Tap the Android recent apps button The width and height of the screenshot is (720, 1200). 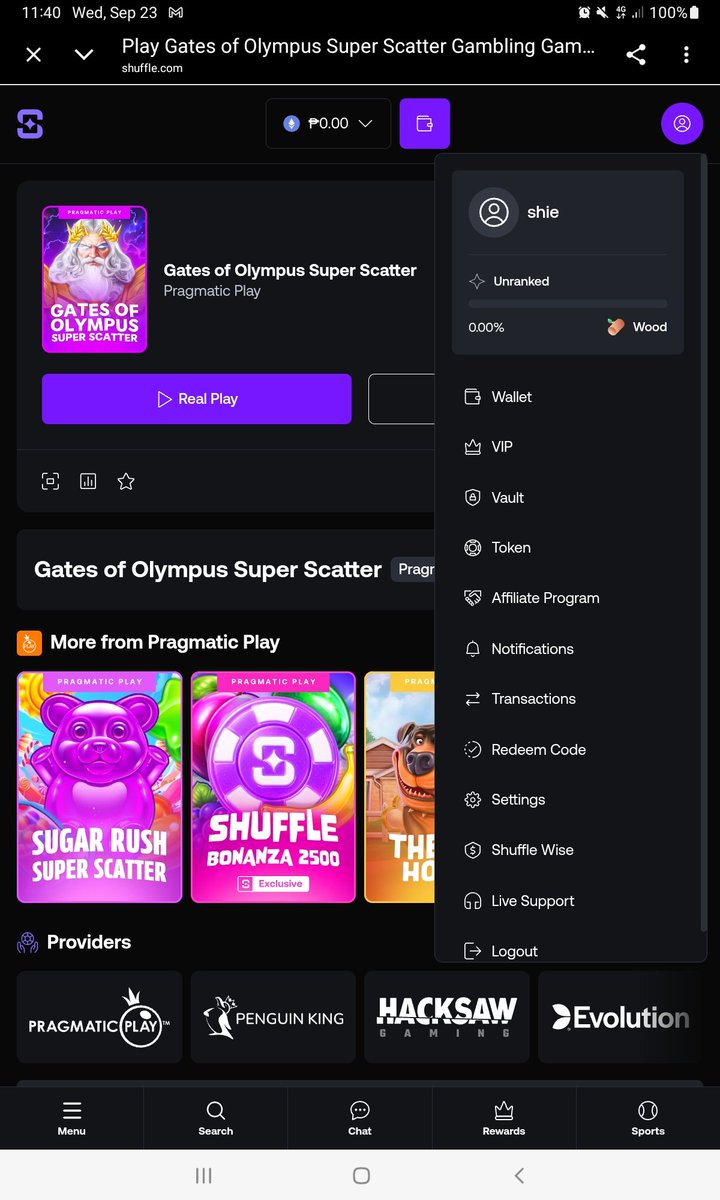[x=203, y=1176]
